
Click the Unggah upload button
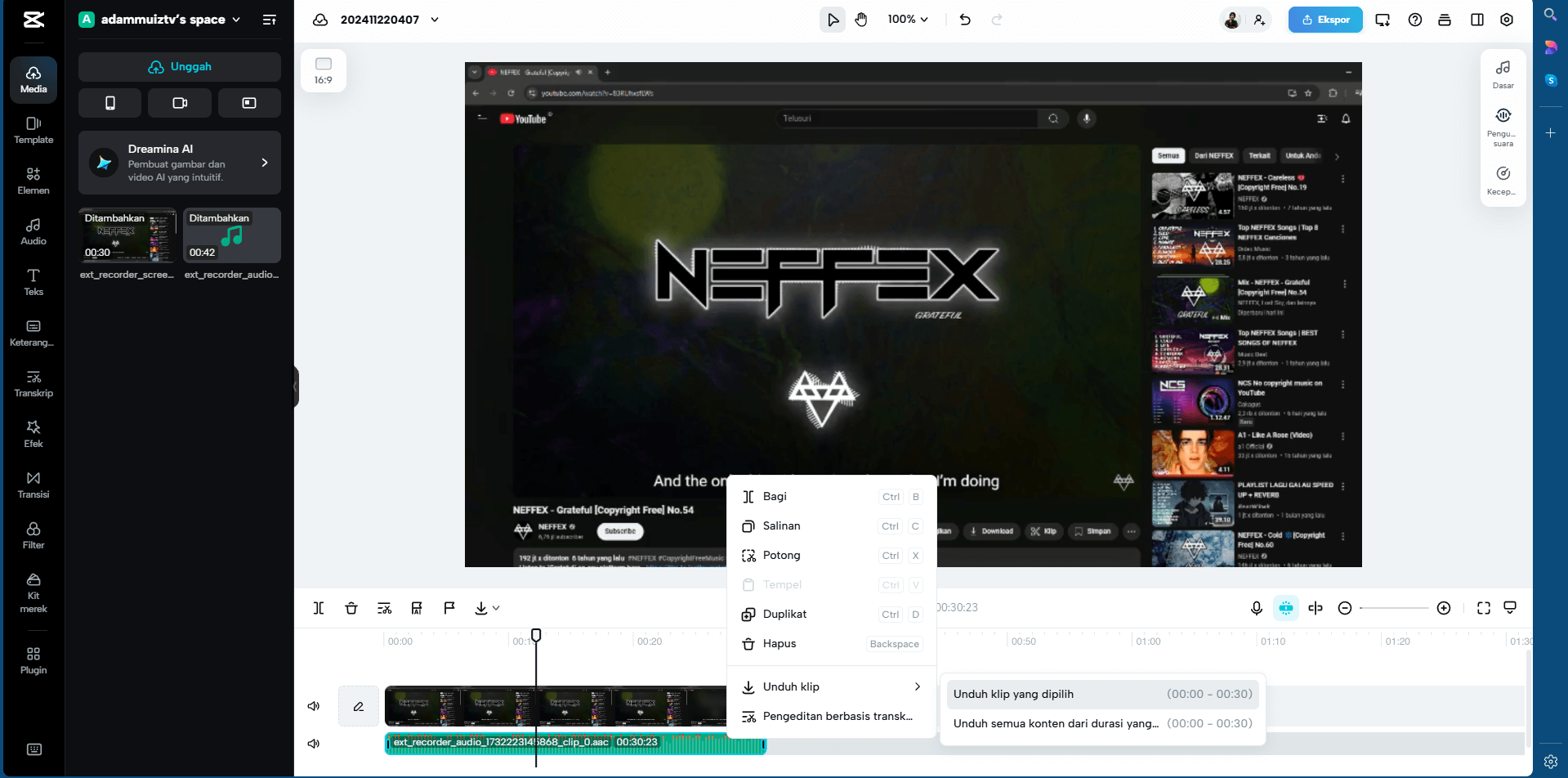(x=180, y=67)
